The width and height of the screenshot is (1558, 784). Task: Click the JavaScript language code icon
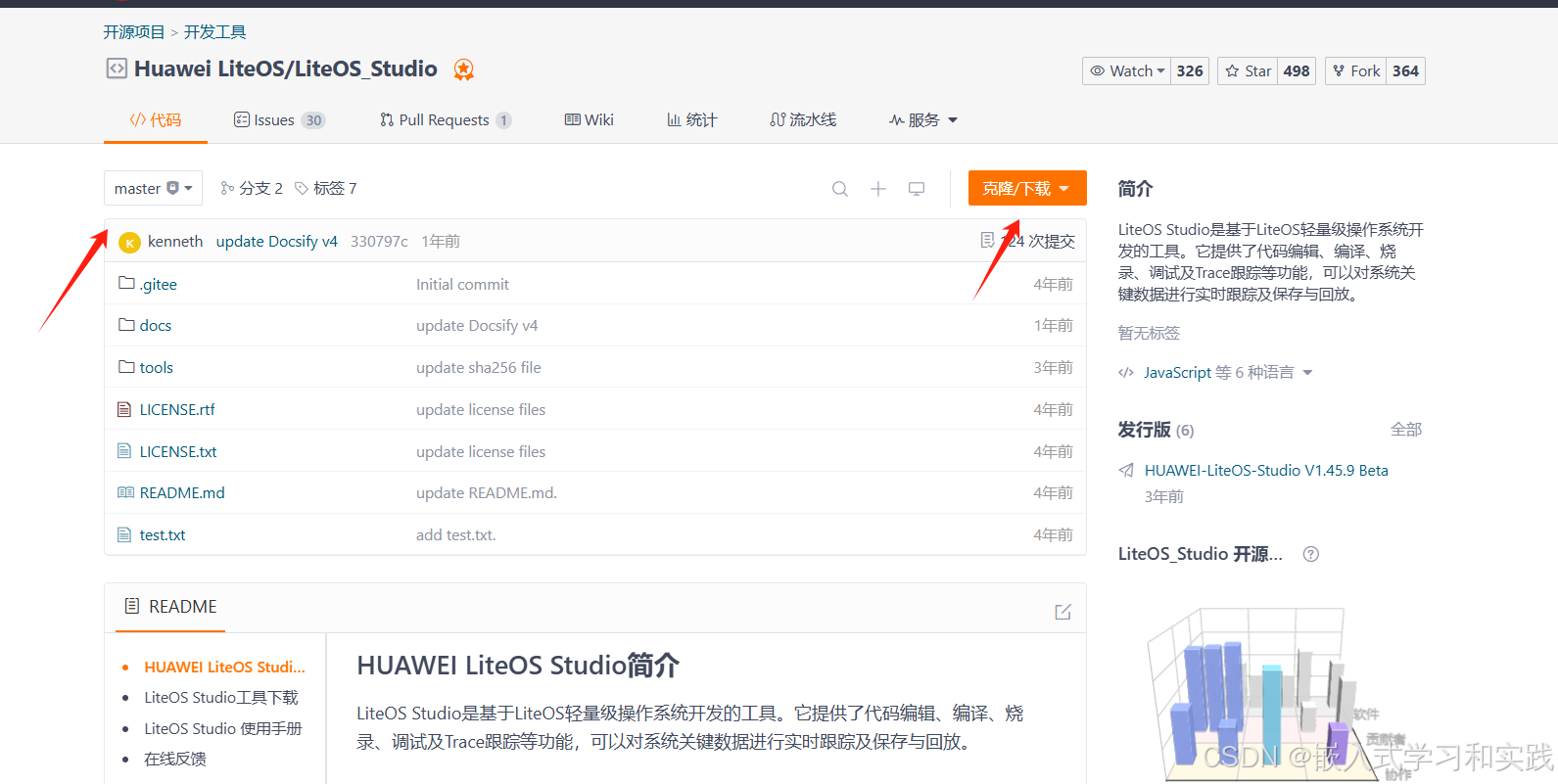coord(1126,373)
